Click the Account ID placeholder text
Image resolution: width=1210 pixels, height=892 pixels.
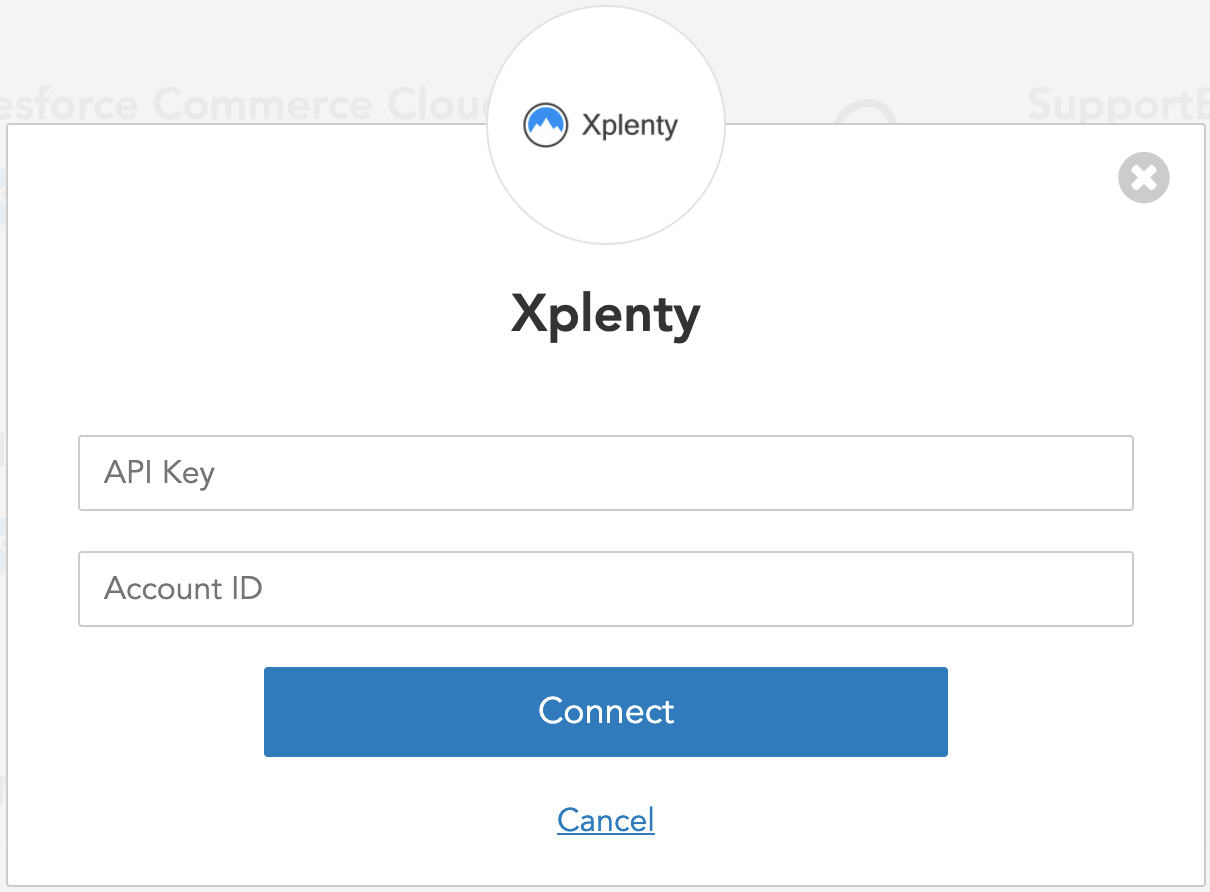[x=183, y=589]
